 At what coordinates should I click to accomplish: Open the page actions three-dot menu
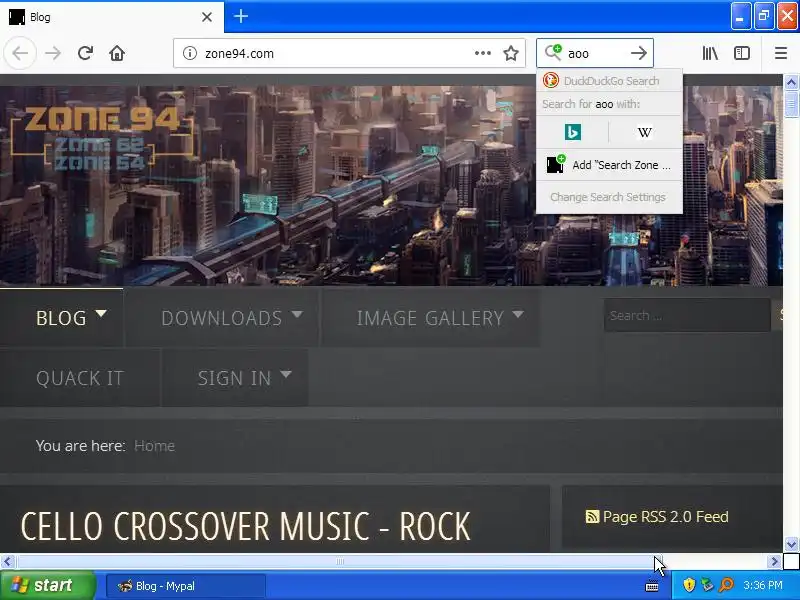(482, 53)
